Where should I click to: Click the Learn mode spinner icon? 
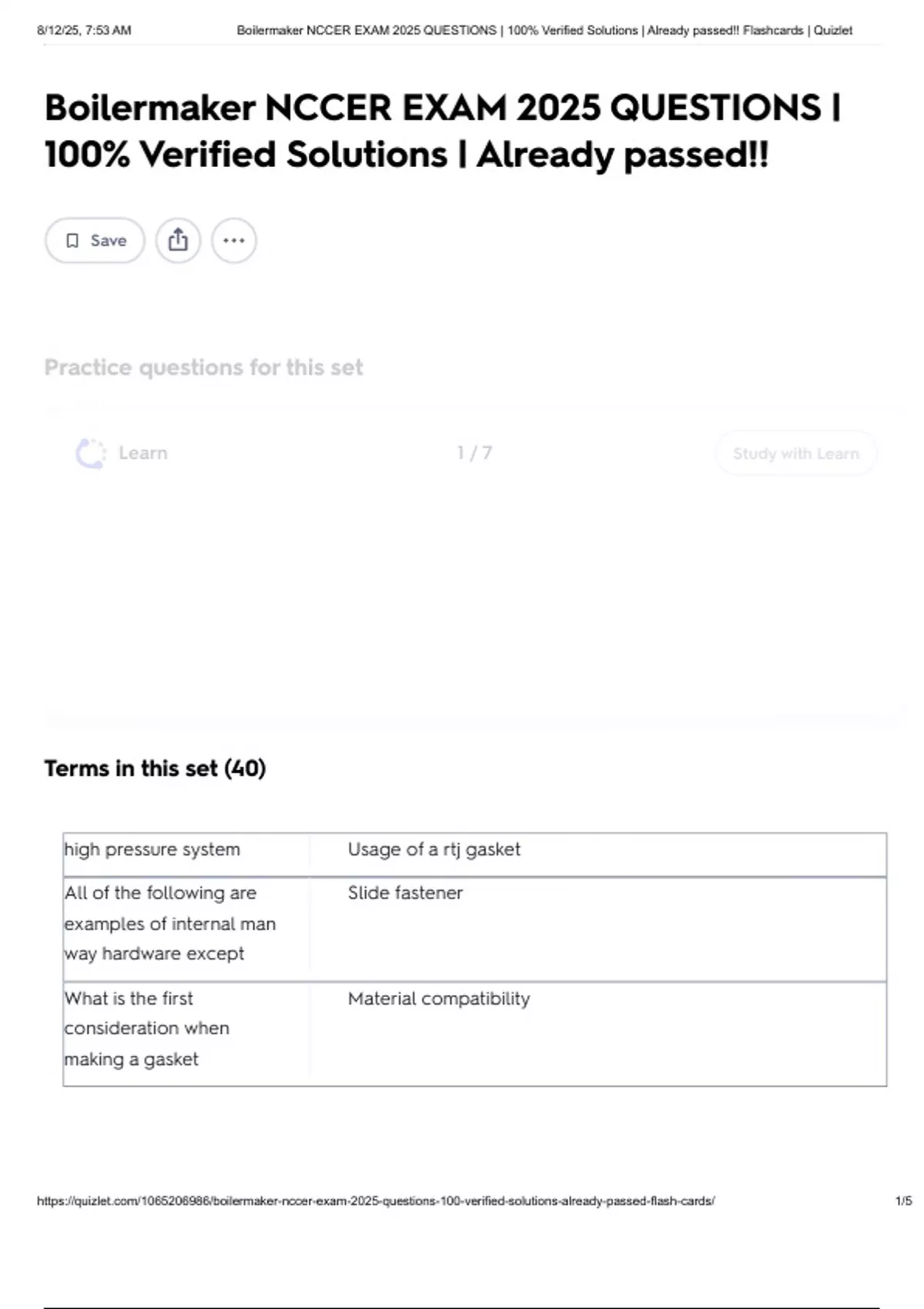coord(91,454)
